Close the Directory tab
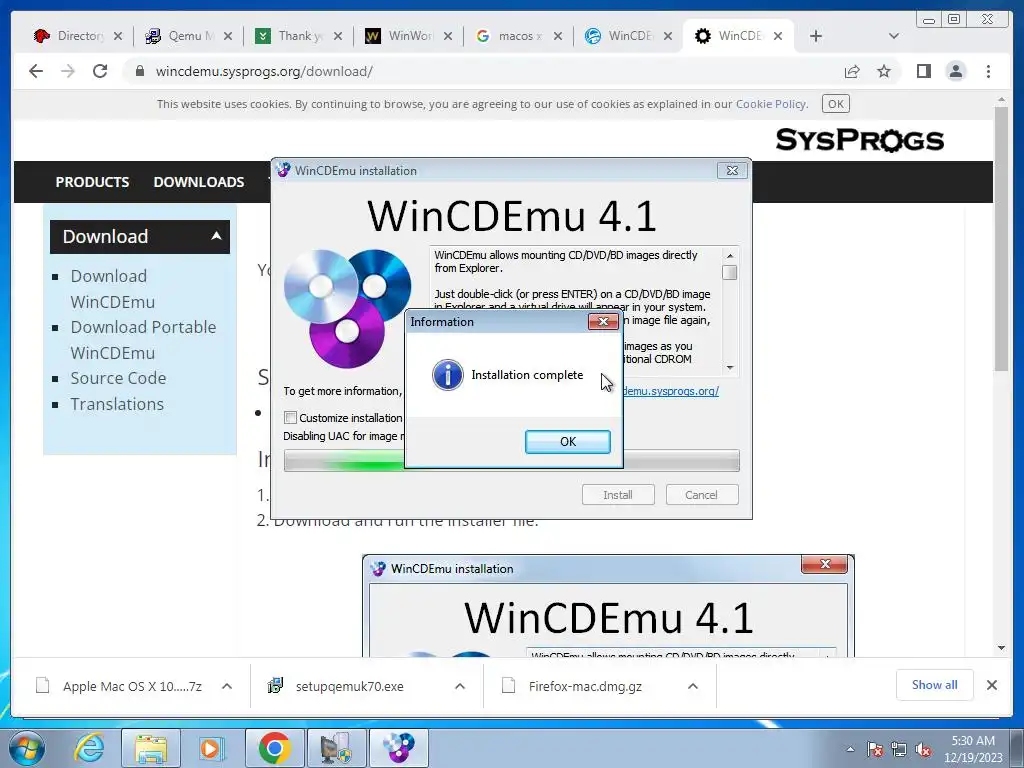The image size is (1024, 768). pos(118,36)
